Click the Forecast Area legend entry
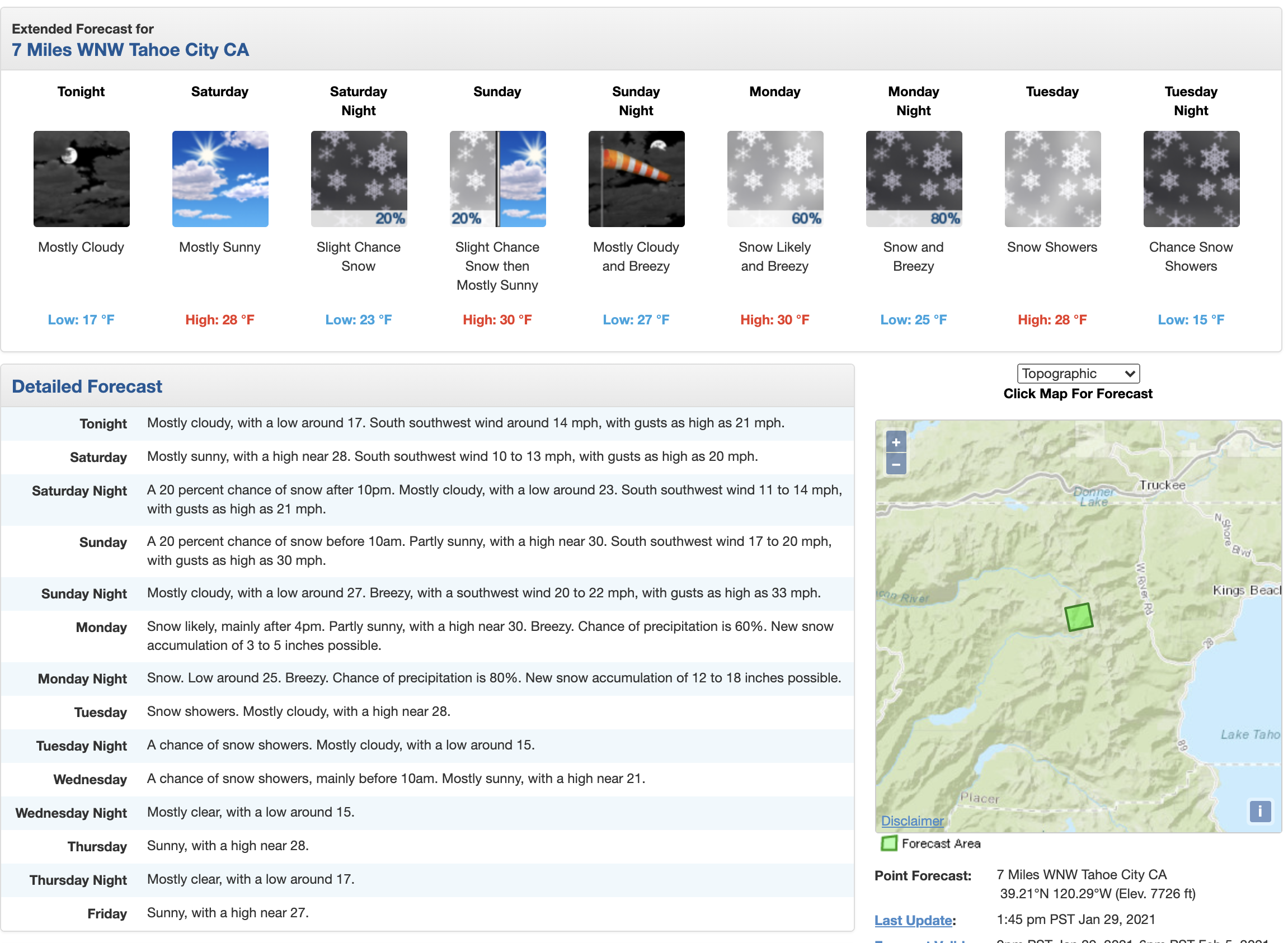 (x=930, y=843)
